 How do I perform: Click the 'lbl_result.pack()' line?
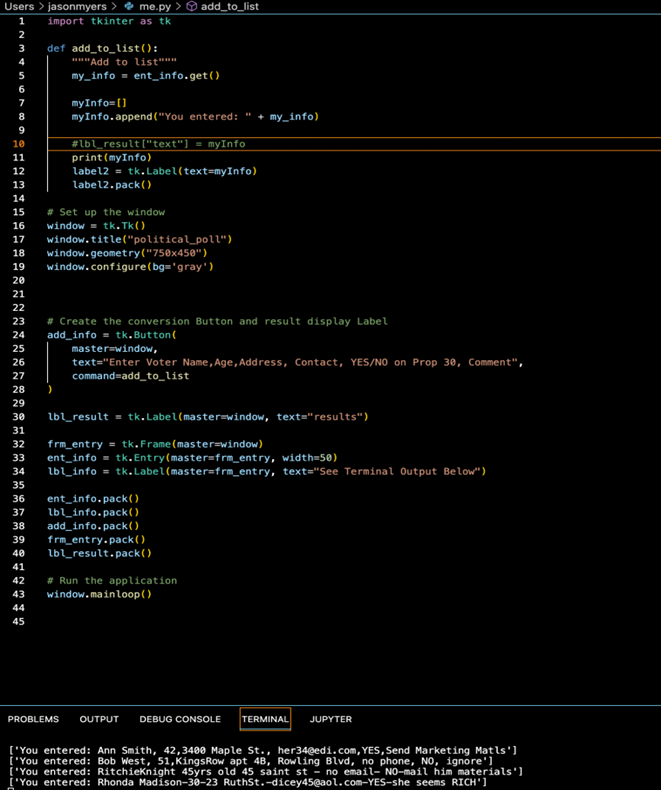tap(99, 552)
